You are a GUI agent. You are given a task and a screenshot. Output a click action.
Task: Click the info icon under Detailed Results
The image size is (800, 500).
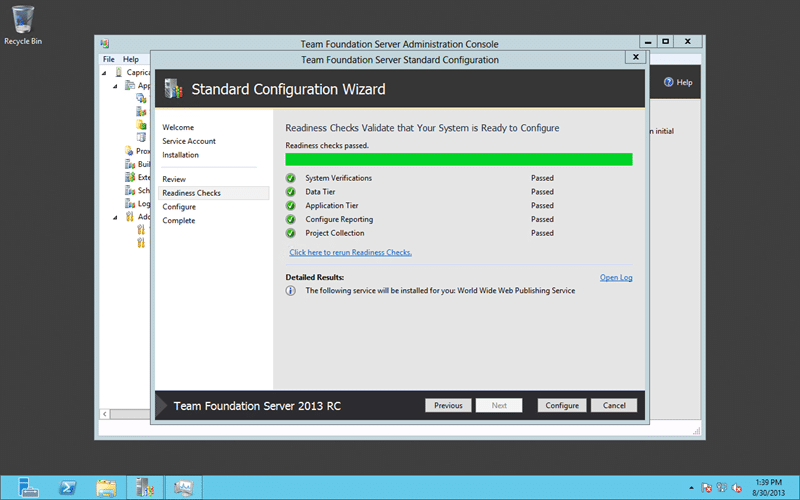coord(291,291)
